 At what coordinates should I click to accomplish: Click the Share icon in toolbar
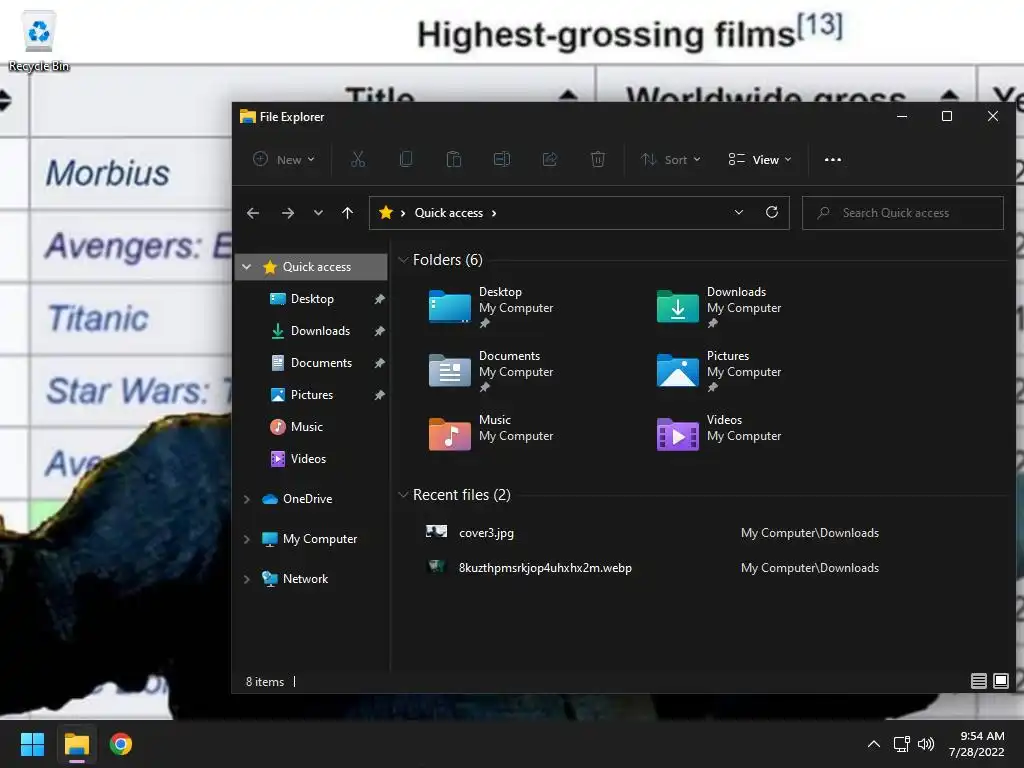(x=550, y=159)
